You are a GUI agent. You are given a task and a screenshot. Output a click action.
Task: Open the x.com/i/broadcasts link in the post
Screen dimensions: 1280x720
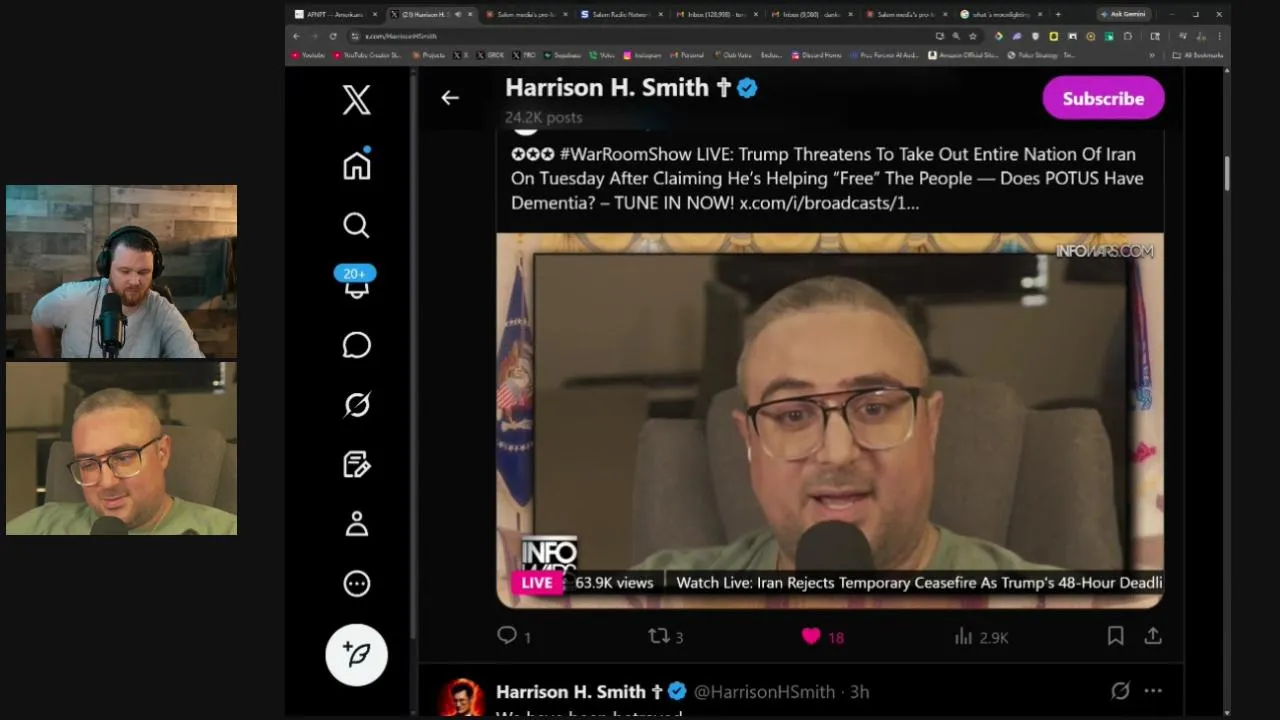point(829,203)
